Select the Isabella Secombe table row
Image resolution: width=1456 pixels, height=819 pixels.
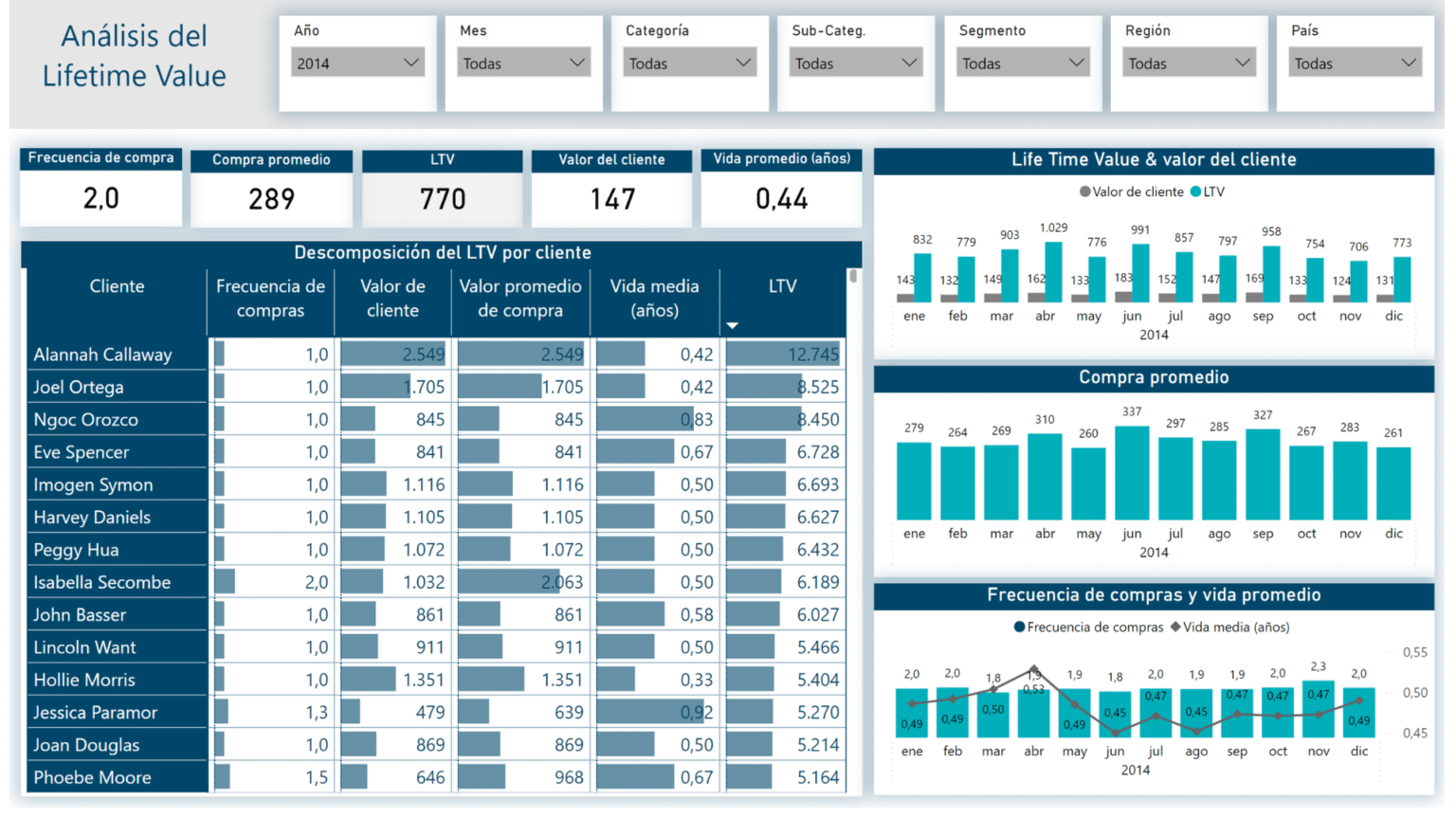pos(107,581)
